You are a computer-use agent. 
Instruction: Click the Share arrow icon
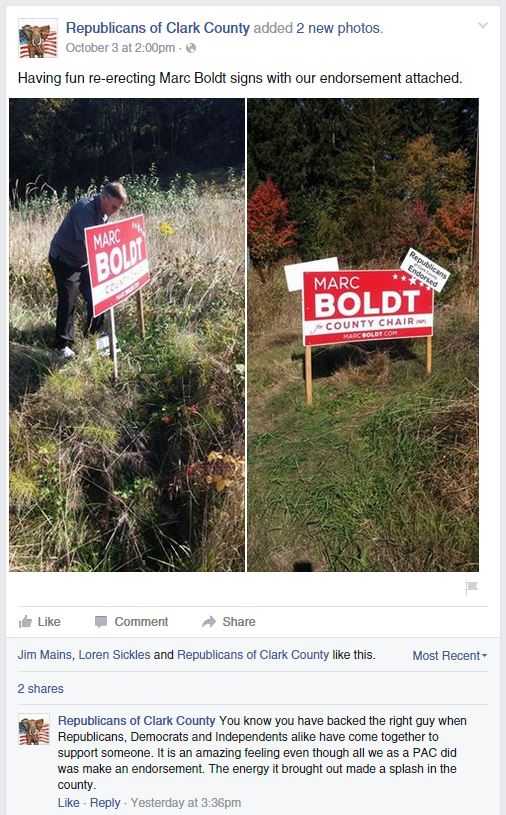coord(209,622)
